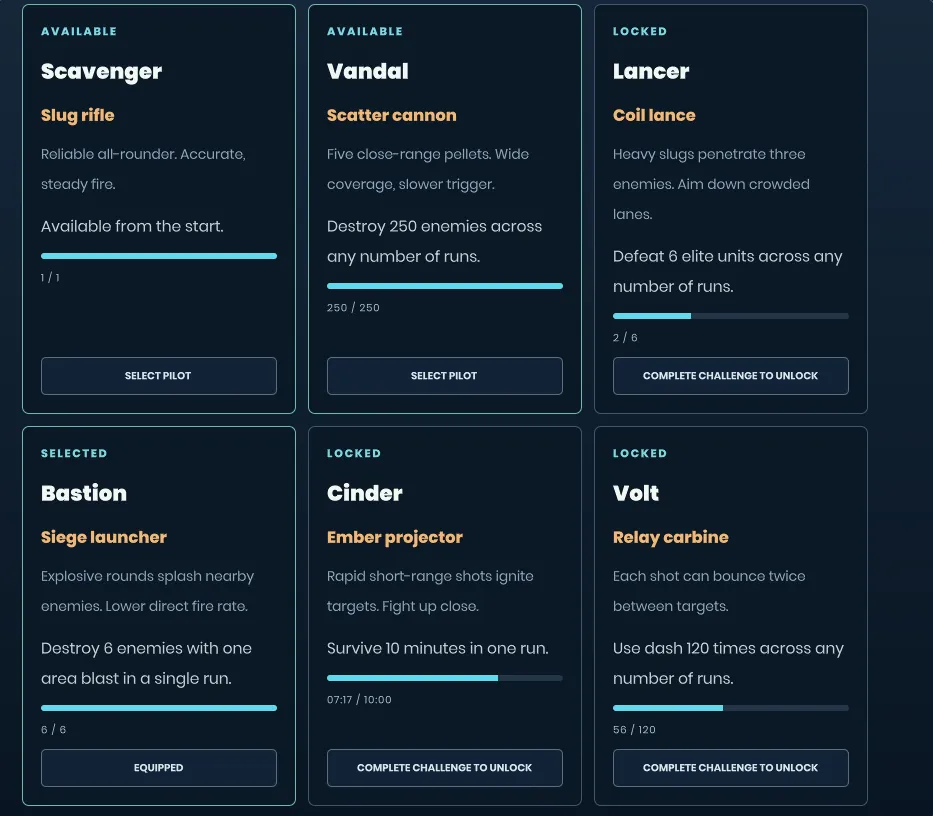Click the LOCKED status on Volt card
The height and width of the screenshot is (816, 933).
[640, 454]
